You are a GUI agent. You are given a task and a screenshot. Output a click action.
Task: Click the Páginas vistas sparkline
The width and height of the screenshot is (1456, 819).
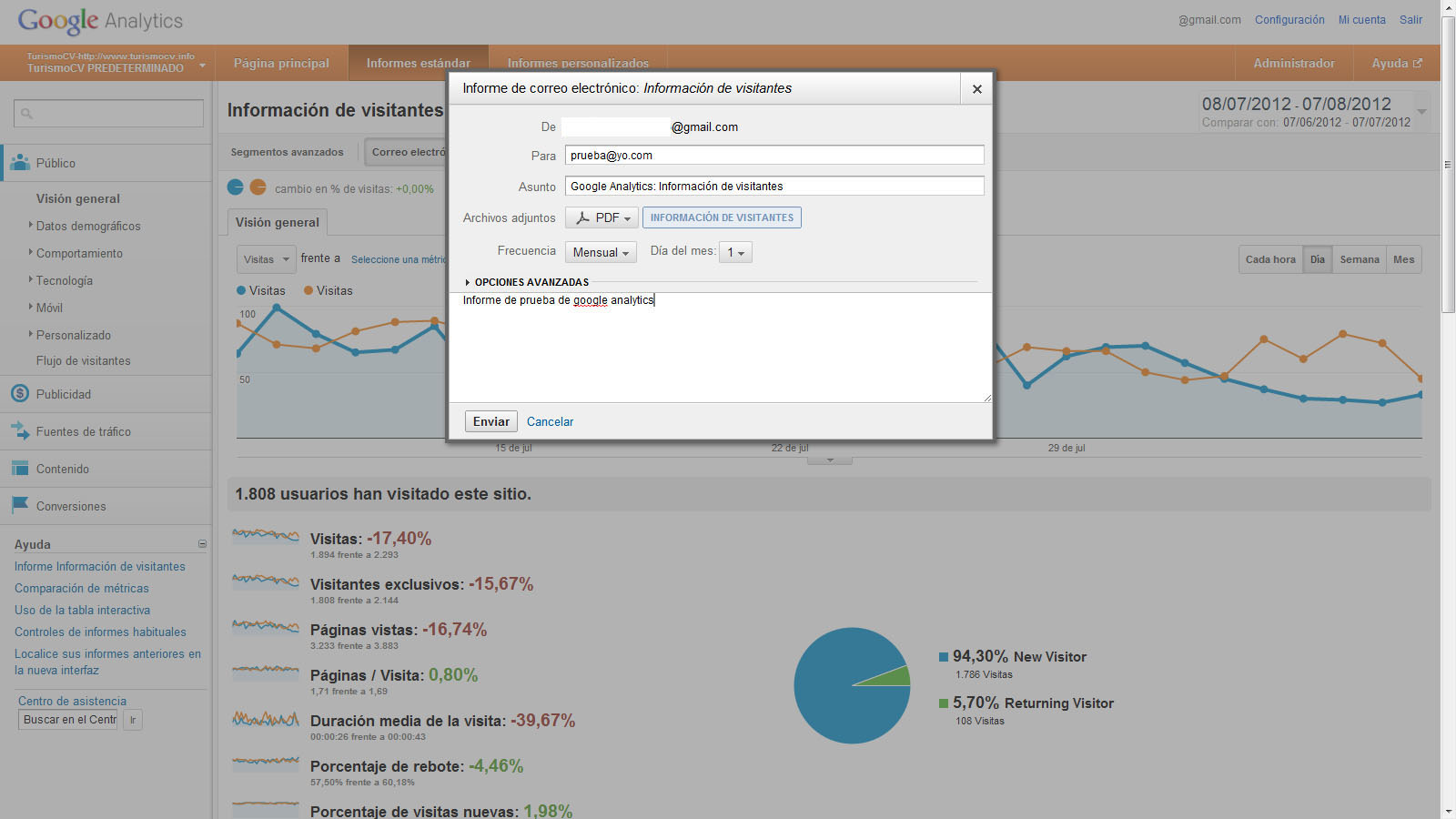tap(265, 626)
